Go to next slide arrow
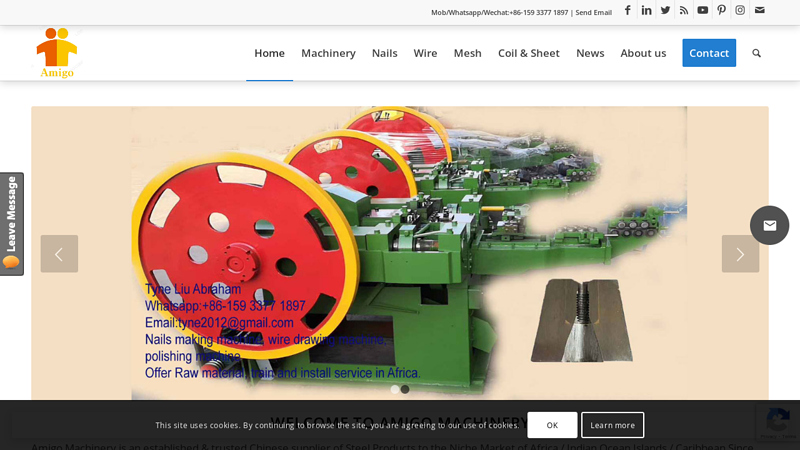The height and width of the screenshot is (450, 800). [x=740, y=254]
